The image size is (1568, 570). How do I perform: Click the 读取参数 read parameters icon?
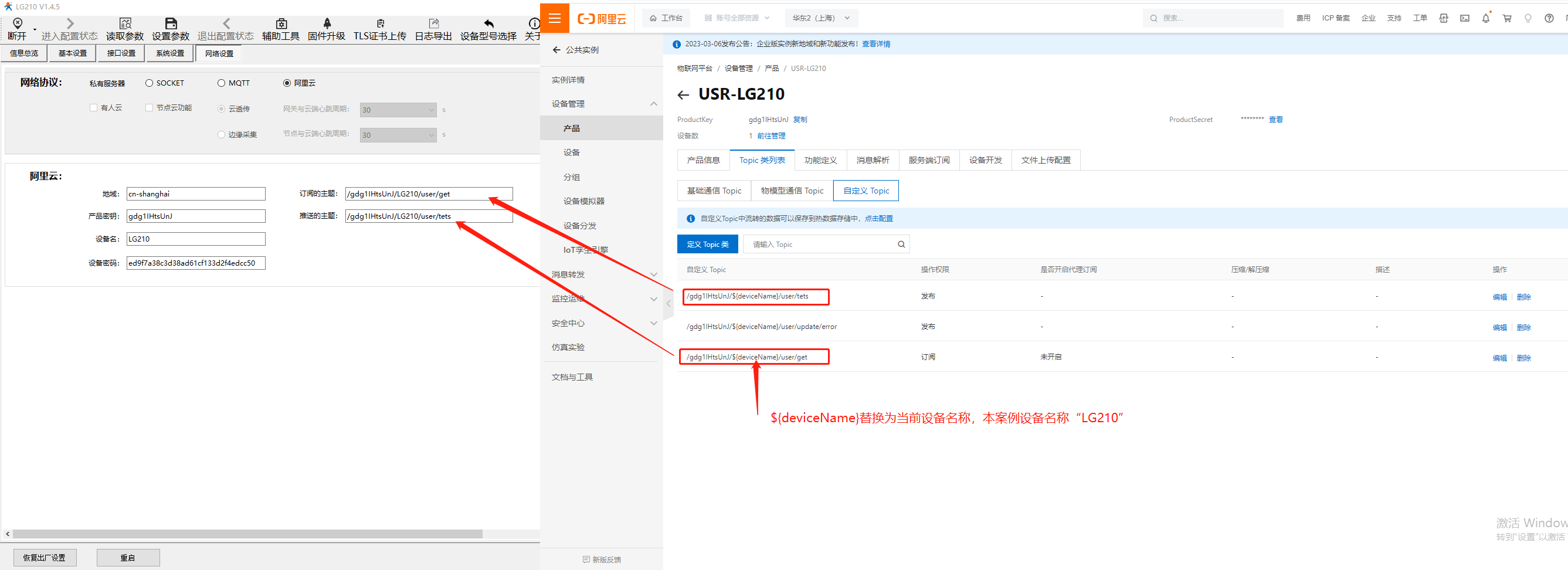[x=125, y=23]
